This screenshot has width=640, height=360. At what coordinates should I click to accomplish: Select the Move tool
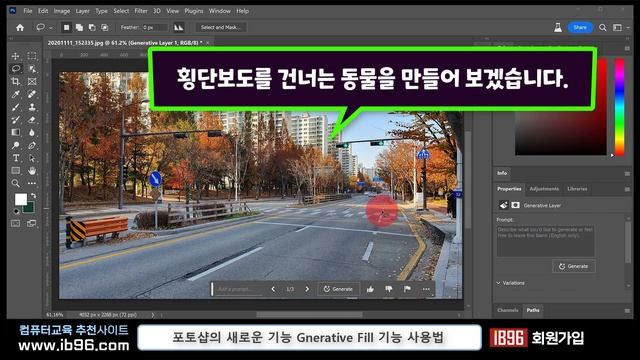pos(16,56)
